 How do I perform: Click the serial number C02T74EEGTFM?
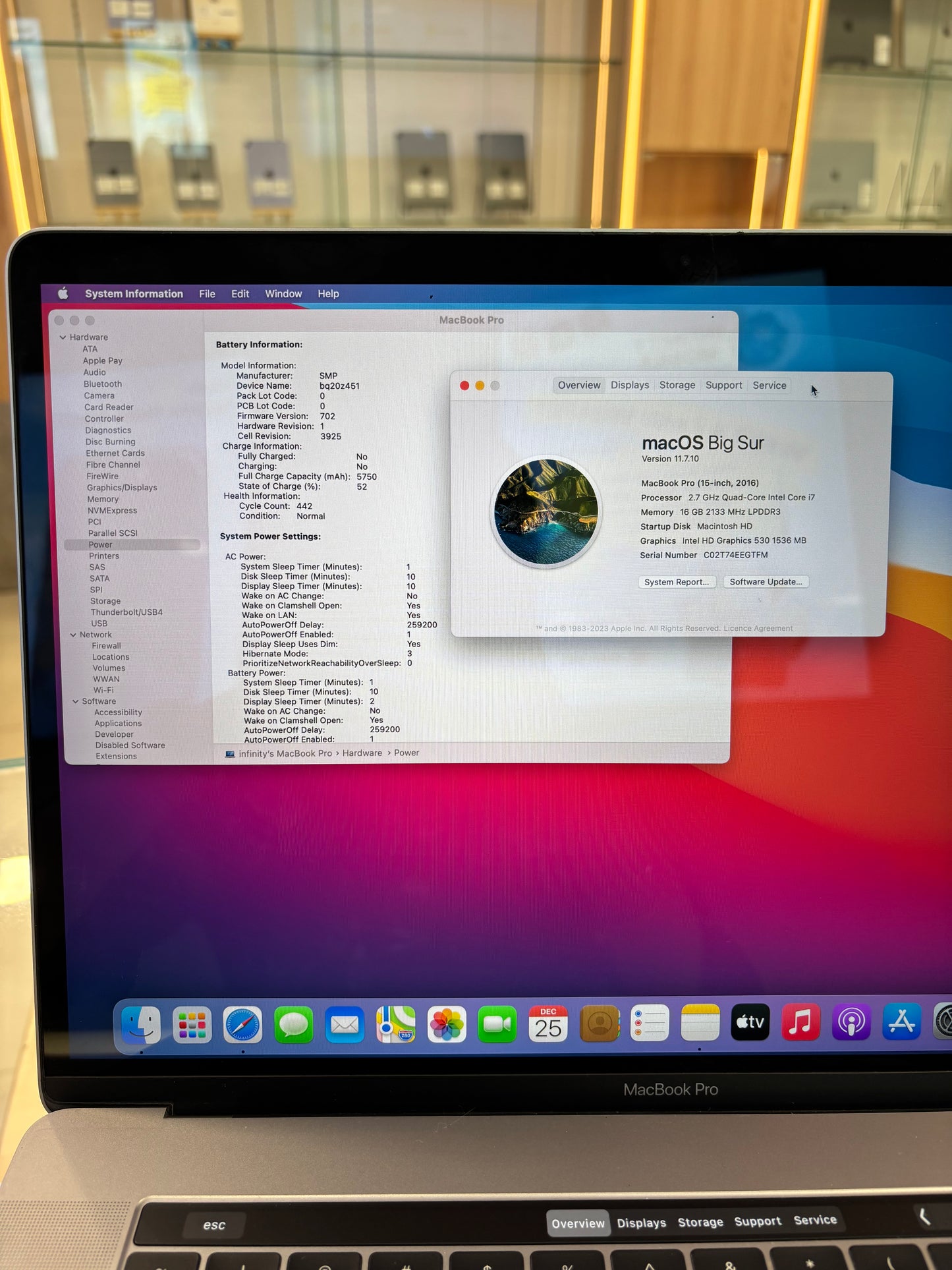pyautogui.click(x=735, y=556)
